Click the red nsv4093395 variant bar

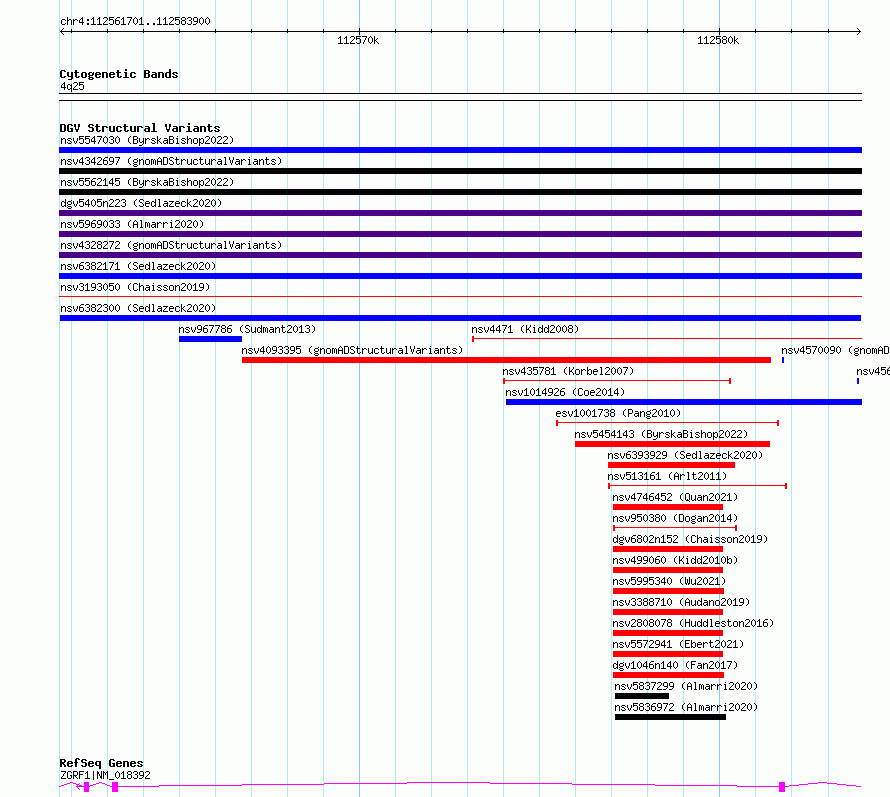click(x=506, y=360)
